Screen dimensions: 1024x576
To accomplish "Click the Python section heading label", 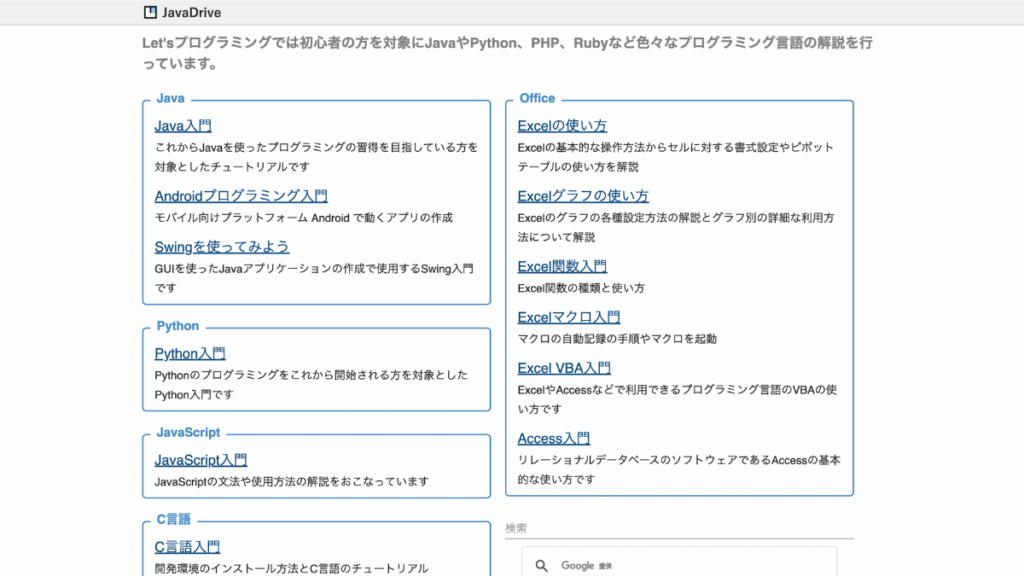I will (x=177, y=326).
